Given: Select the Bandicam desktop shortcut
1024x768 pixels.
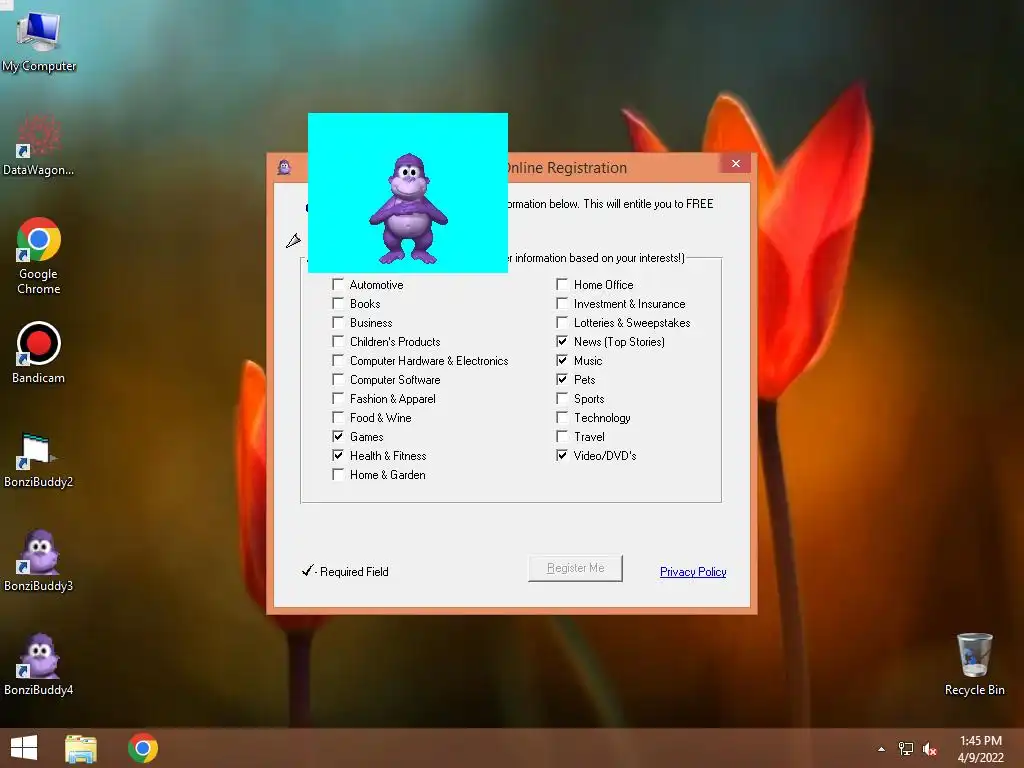Looking at the screenshot, I should click(x=39, y=353).
